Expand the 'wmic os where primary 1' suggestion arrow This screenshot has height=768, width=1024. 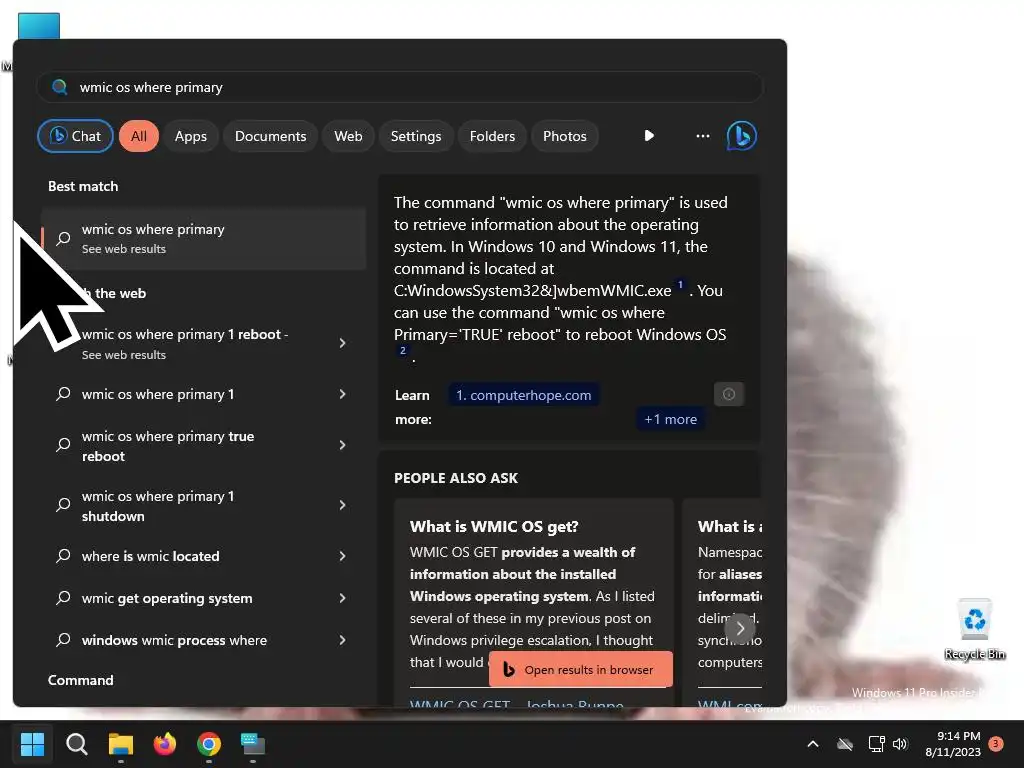click(342, 394)
